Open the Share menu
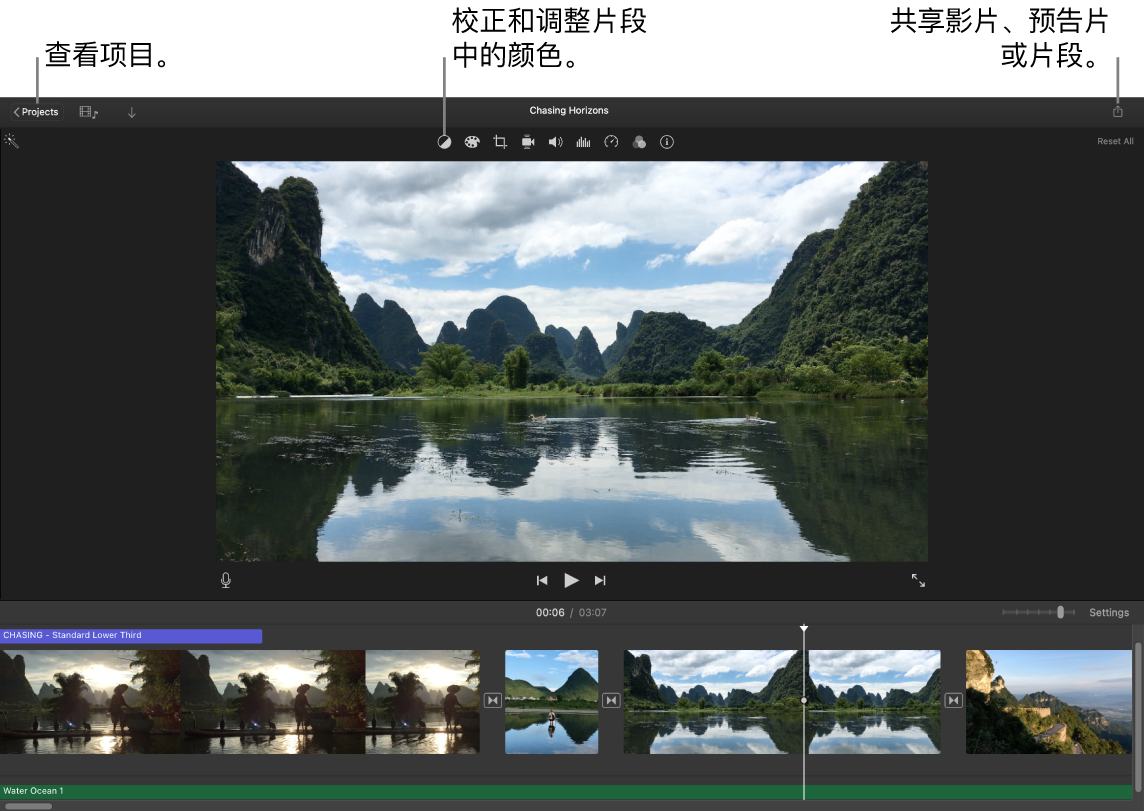The height and width of the screenshot is (811, 1144). coord(1117,111)
